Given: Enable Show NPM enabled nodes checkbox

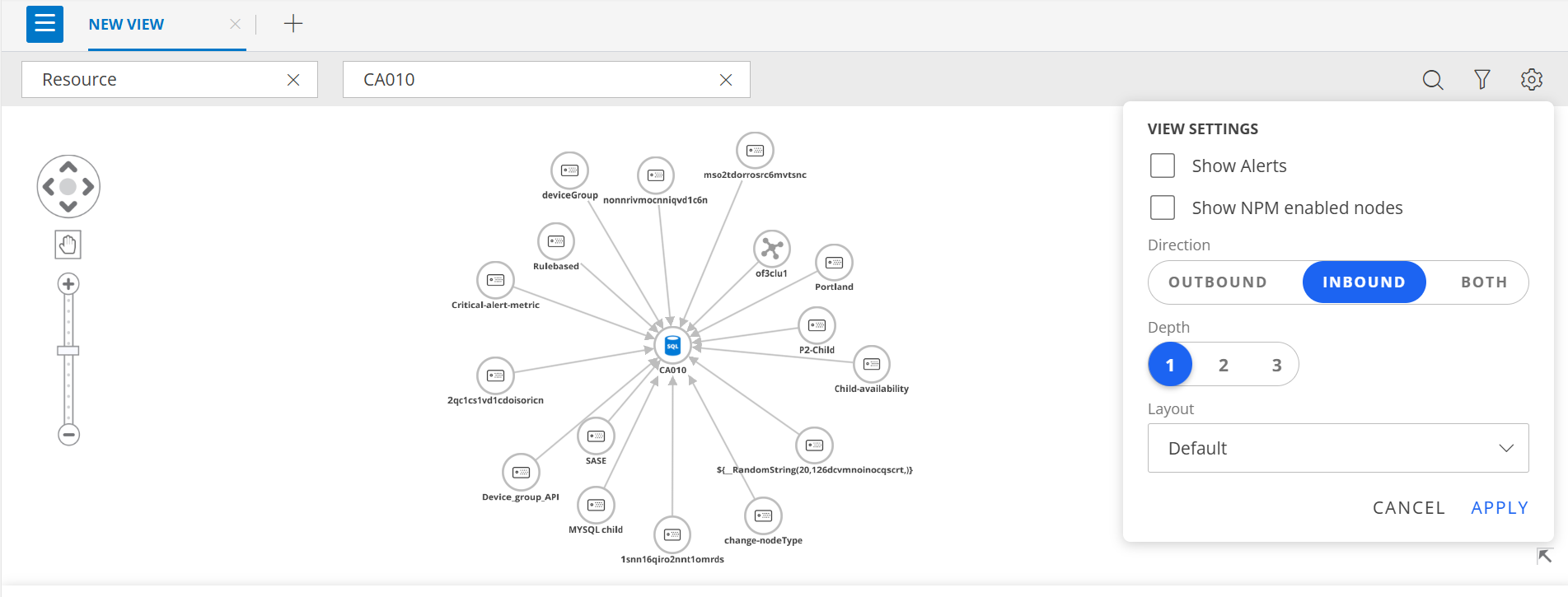Looking at the screenshot, I should pyautogui.click(x=1162, y=208).
